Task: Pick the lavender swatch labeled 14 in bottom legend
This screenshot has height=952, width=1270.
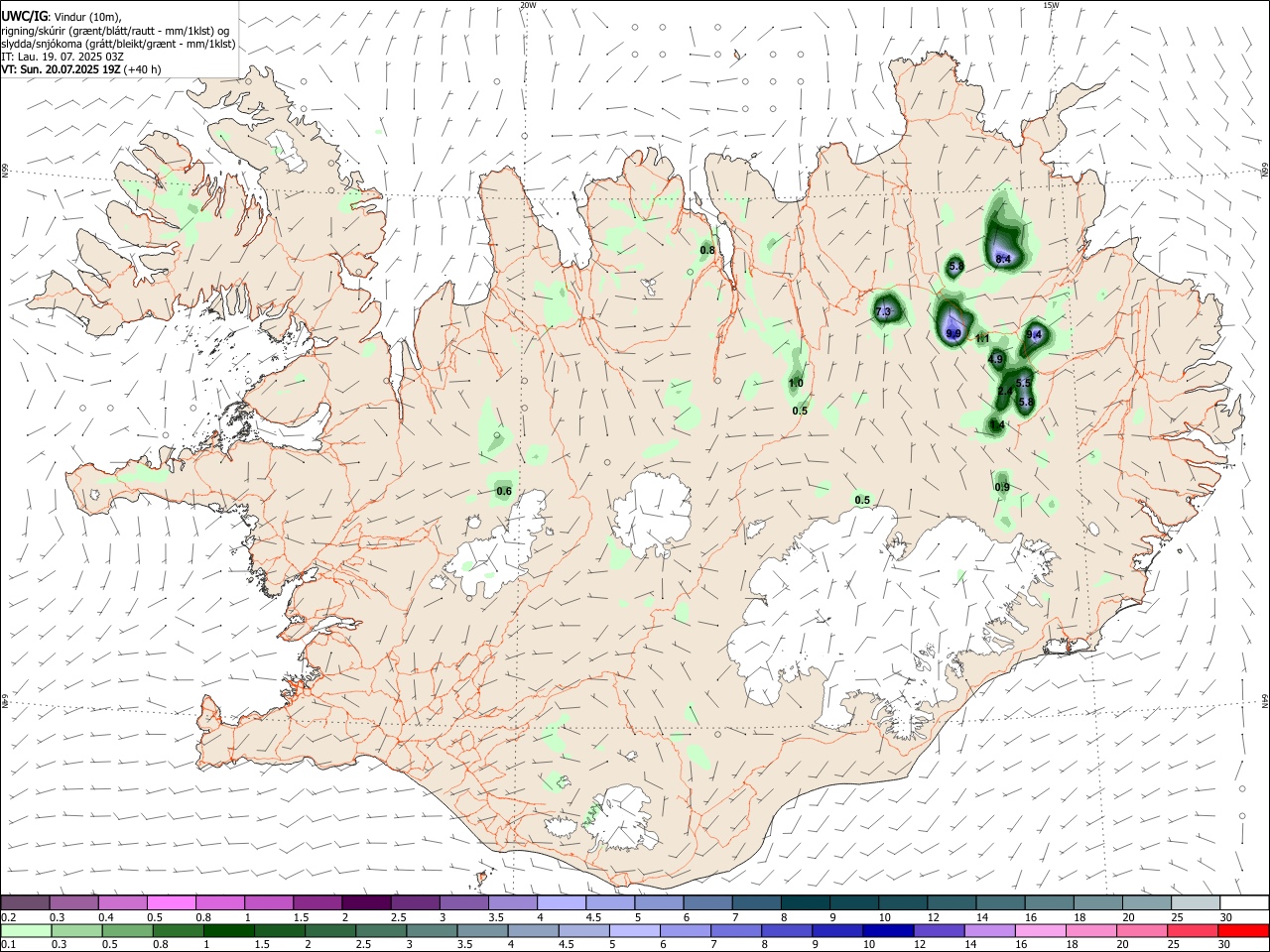Action: tap(989, 931)
